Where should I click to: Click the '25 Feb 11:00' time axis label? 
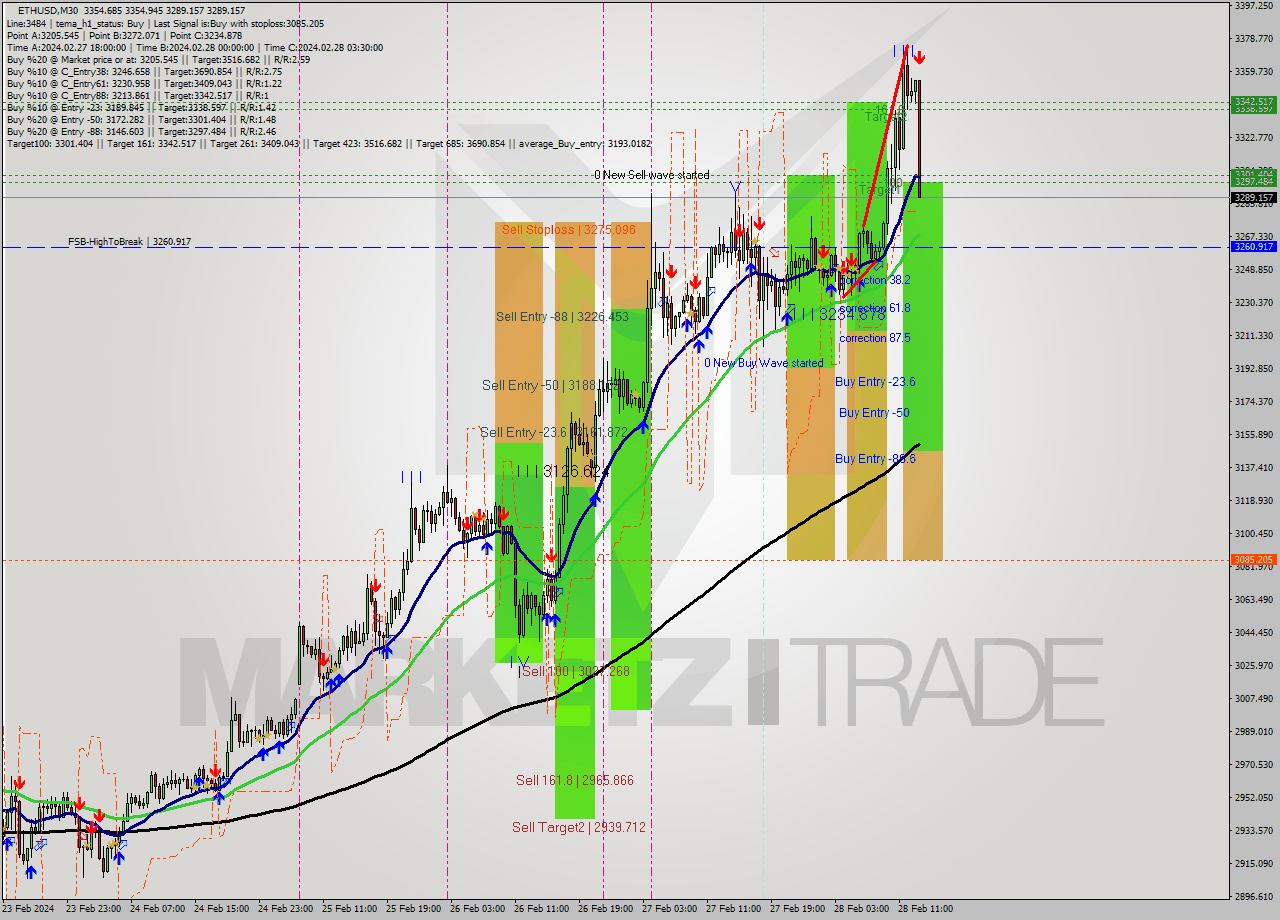349,909
